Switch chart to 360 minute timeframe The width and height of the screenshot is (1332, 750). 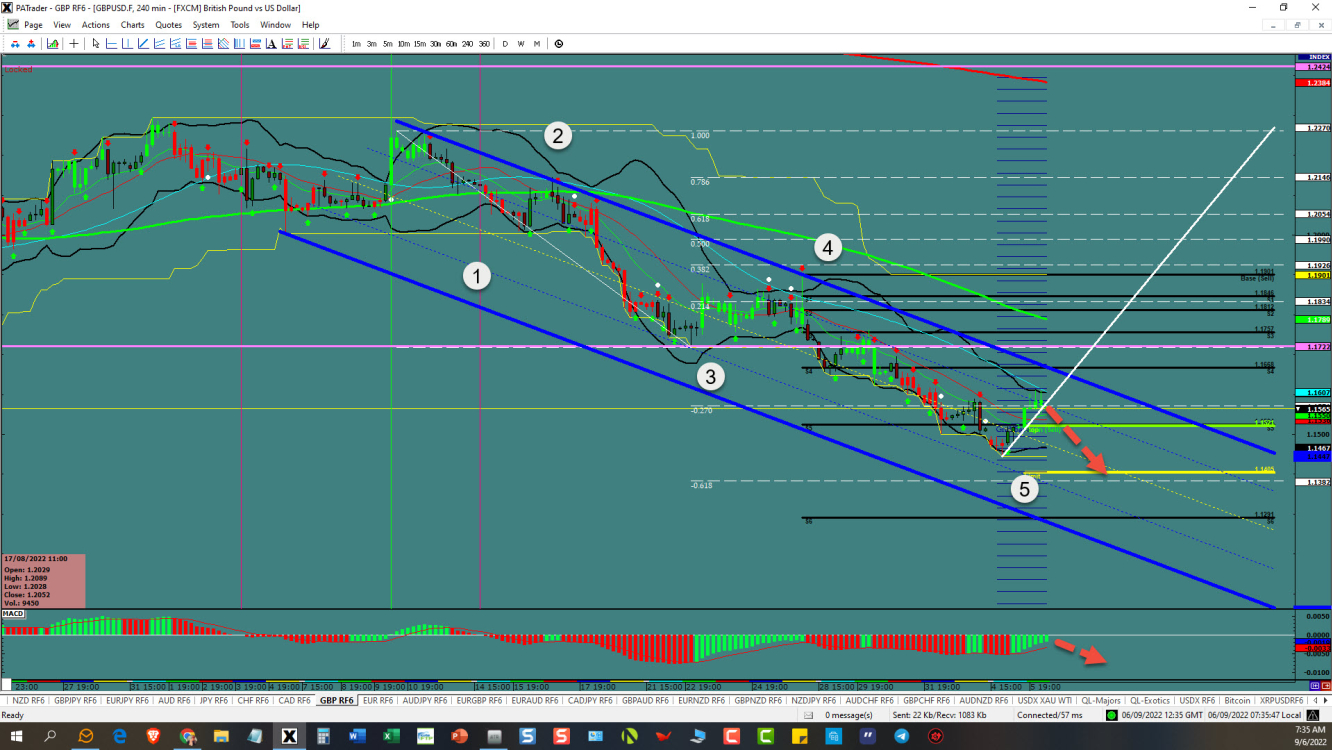click(484, 44)
